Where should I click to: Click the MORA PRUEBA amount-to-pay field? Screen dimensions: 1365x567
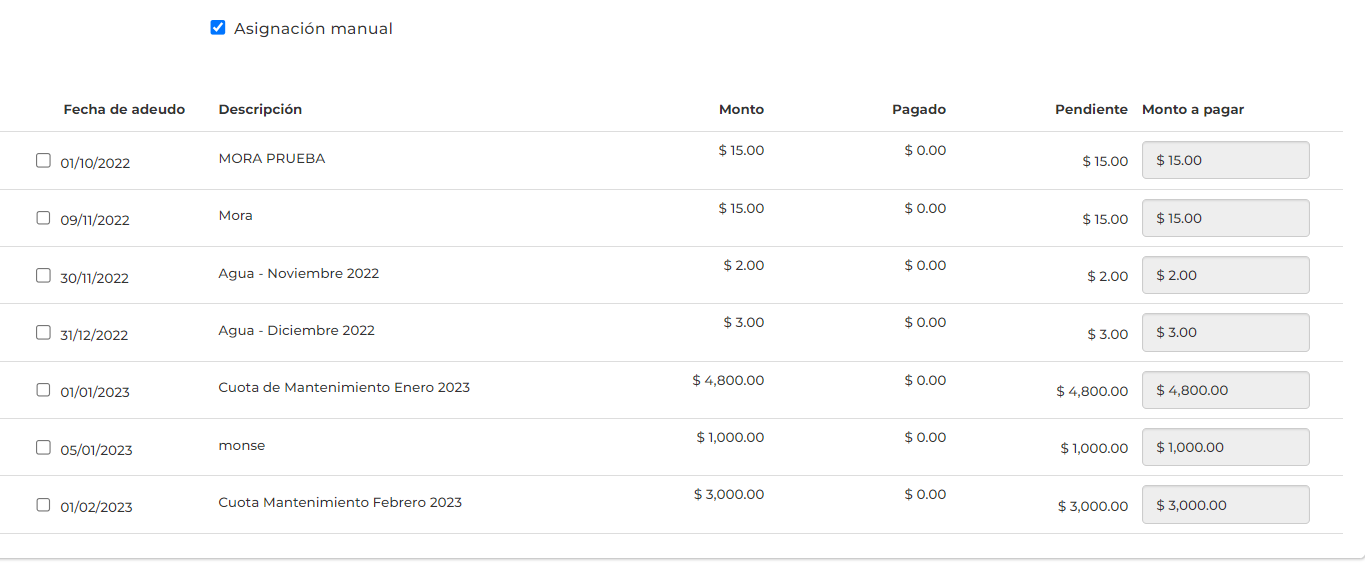[x=1225, y=160]
